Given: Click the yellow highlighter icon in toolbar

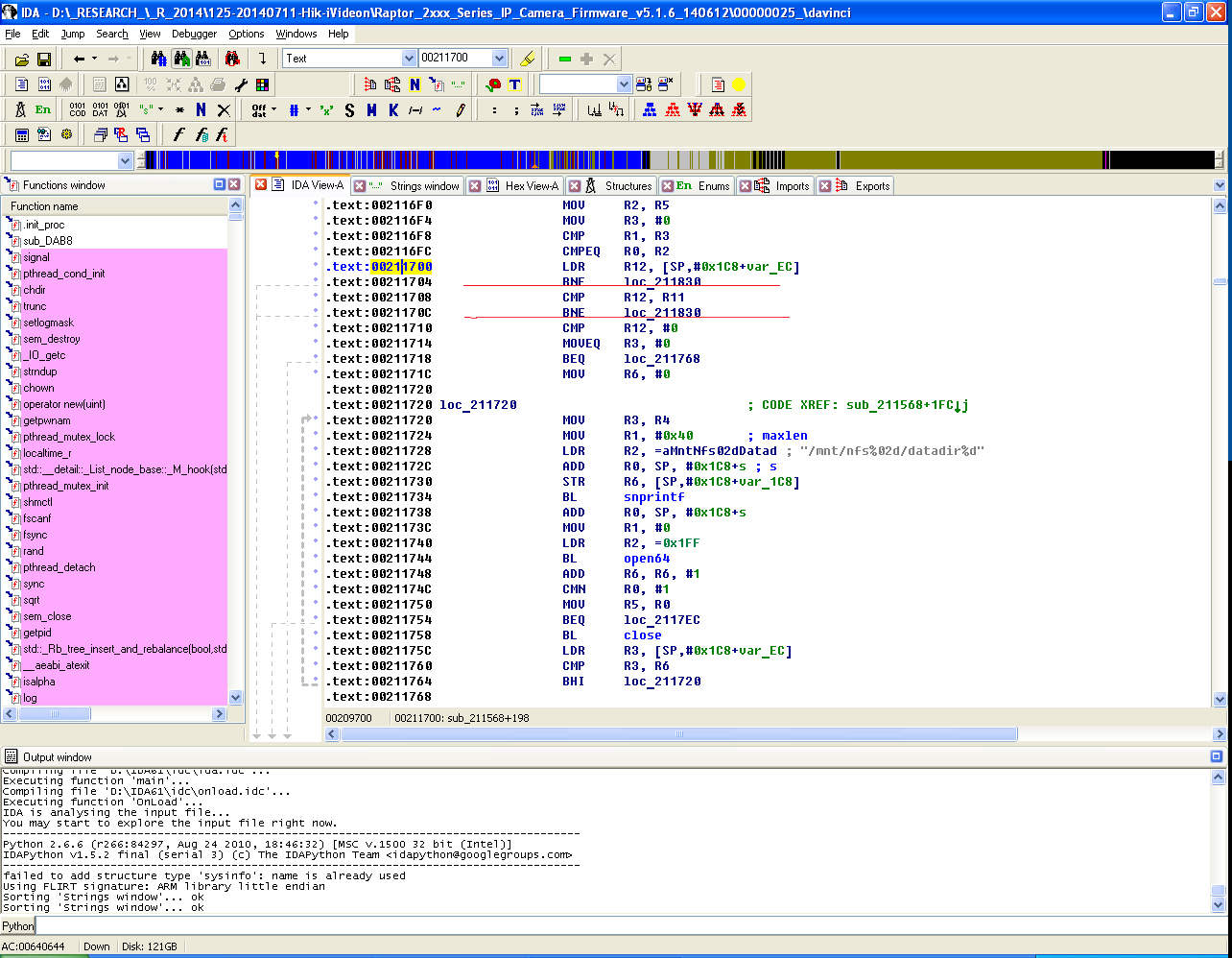Looking at the screenshot, I should (x=527, y=59).
